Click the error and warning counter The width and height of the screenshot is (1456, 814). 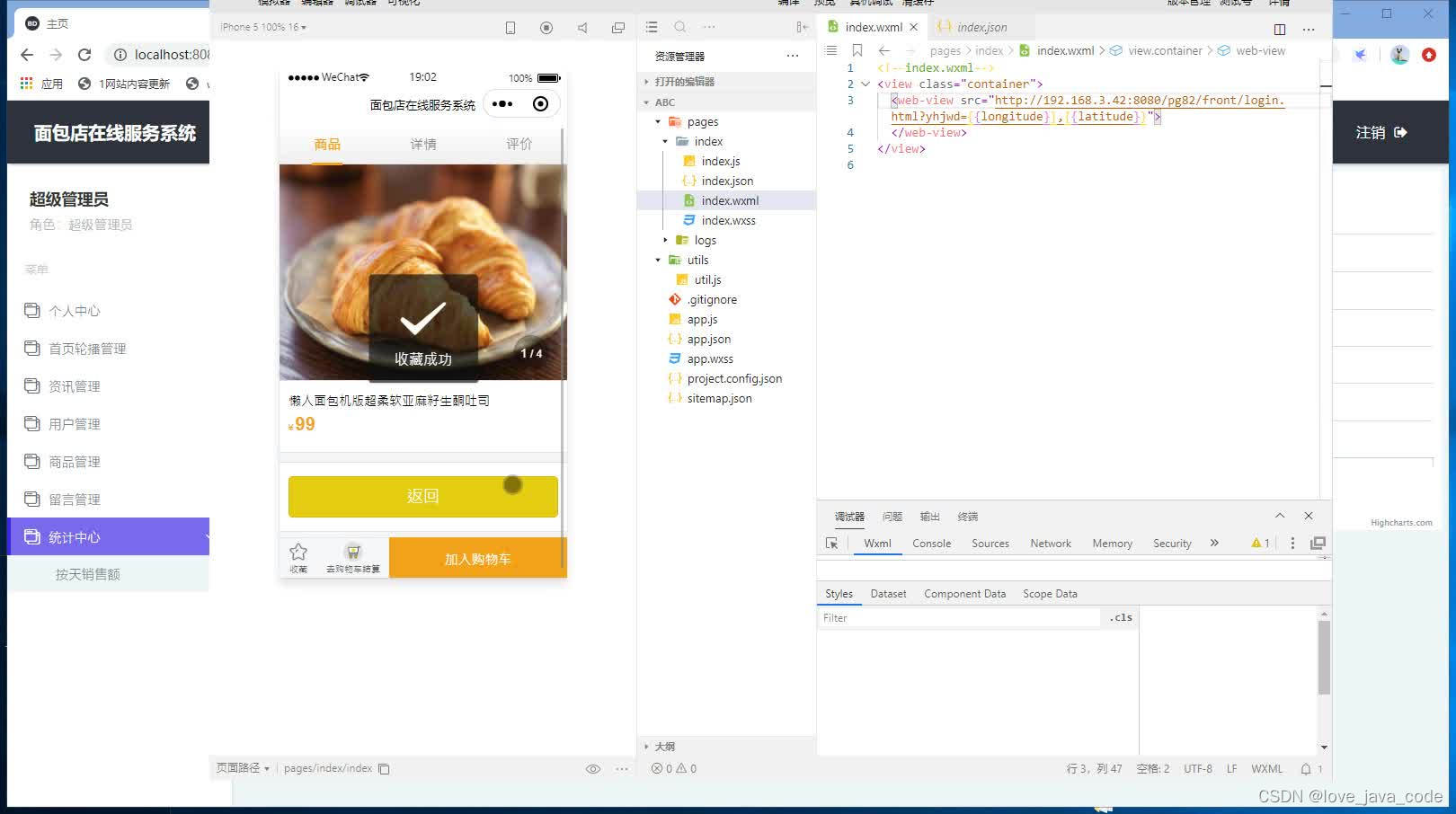point(674,769)
